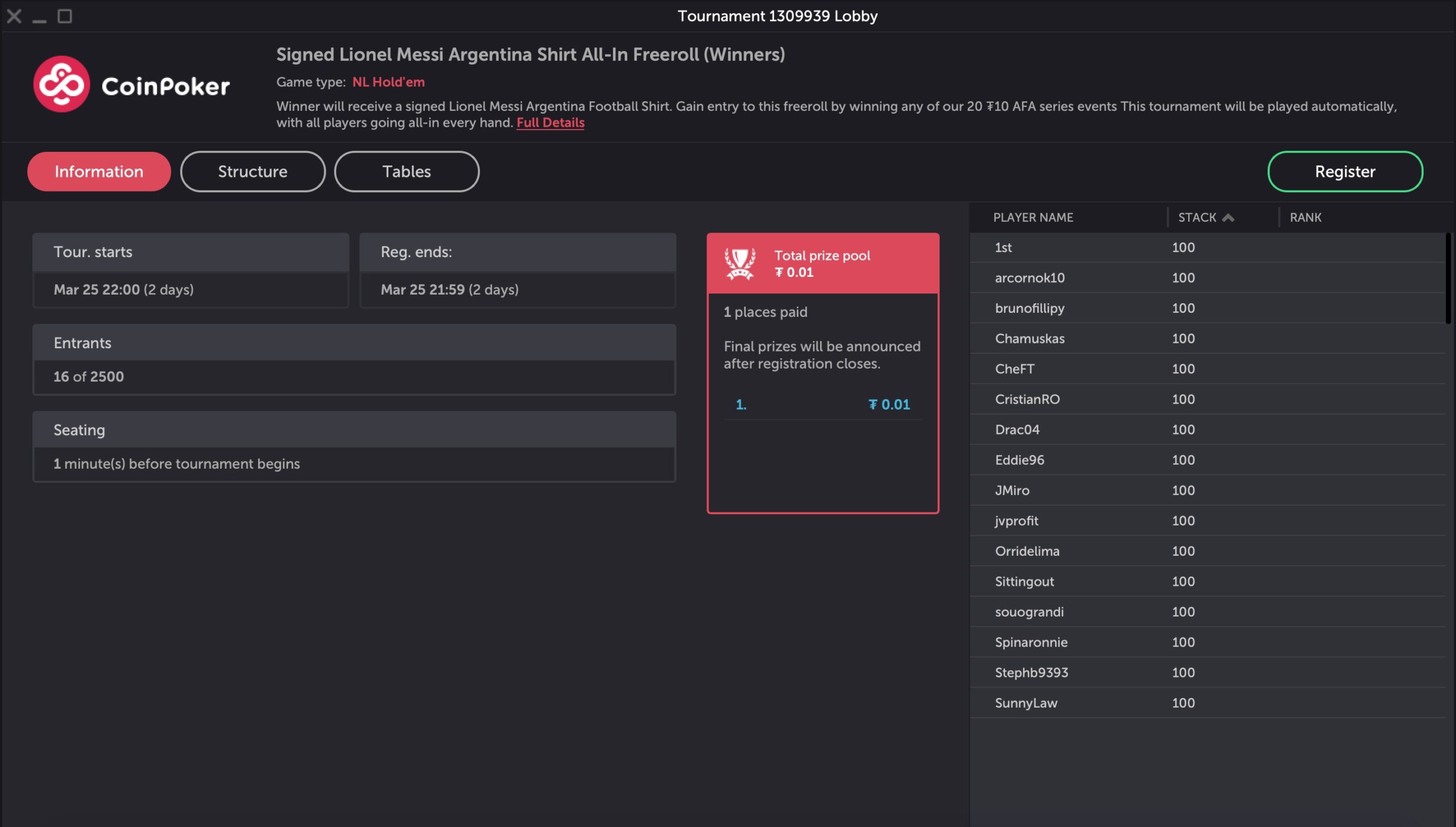
Task: Click the 1 places paid text
Action: click(x=766, y=312)
